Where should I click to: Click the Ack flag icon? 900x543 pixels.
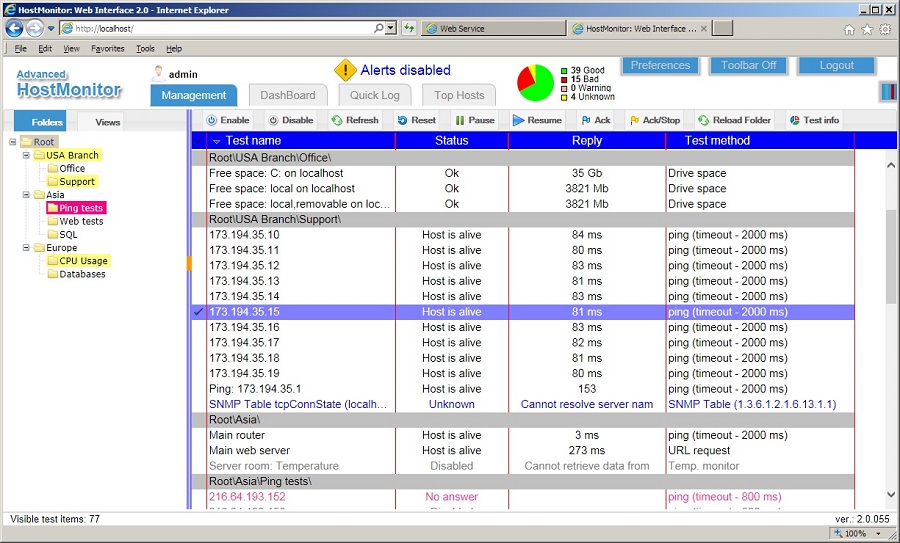pos(585,120)
